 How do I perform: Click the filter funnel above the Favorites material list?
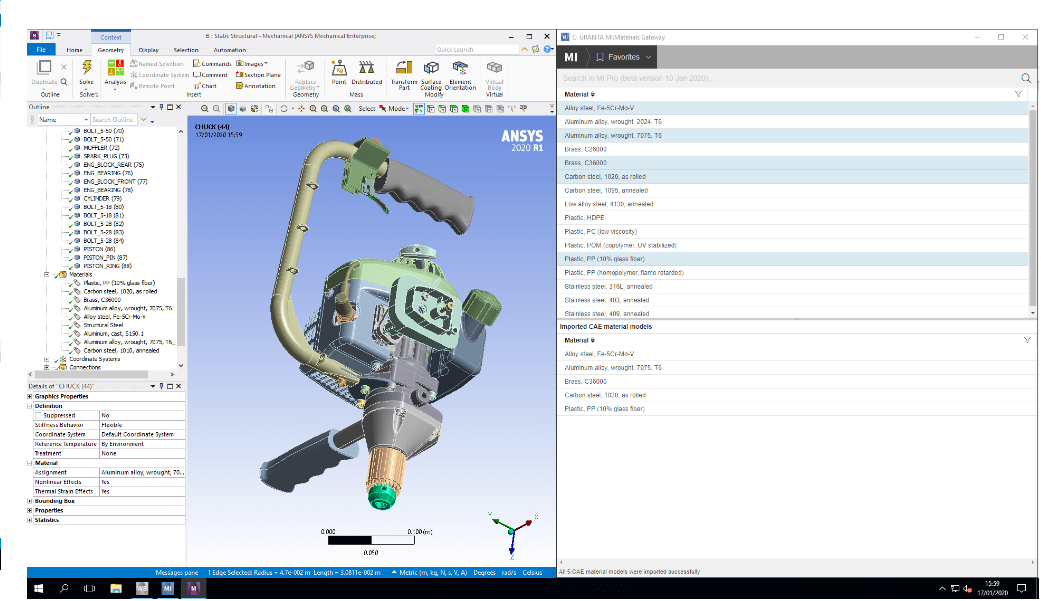[x=1018, y=94]
